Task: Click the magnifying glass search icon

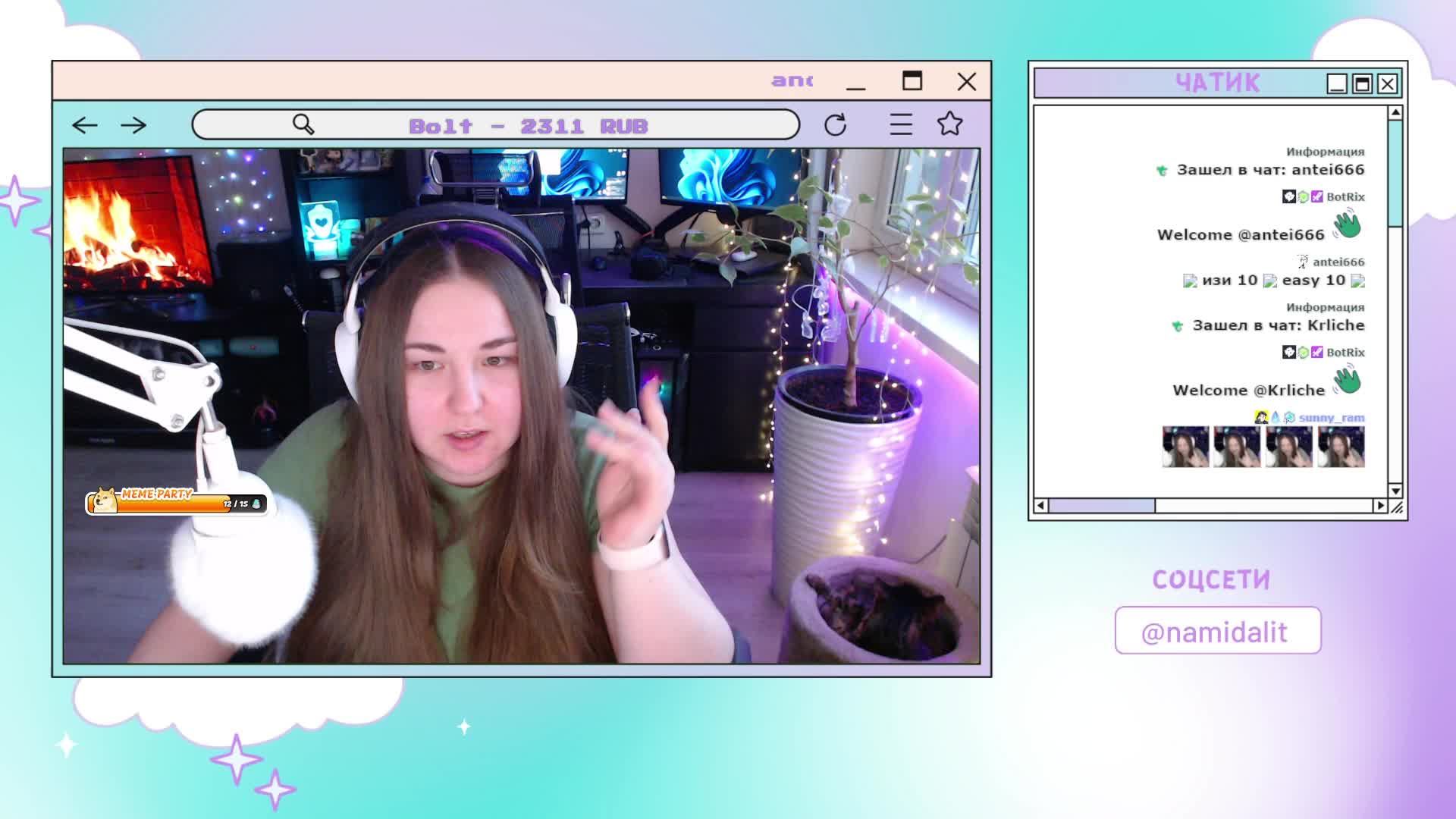Action: pos(303,124)
